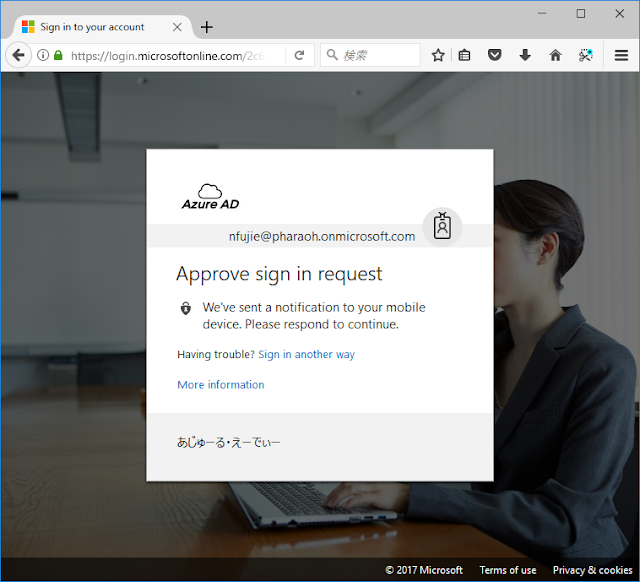The image size is (640, 582).
Task: Click the Azure AD cloud logo
Action: [x=210, y=197]
